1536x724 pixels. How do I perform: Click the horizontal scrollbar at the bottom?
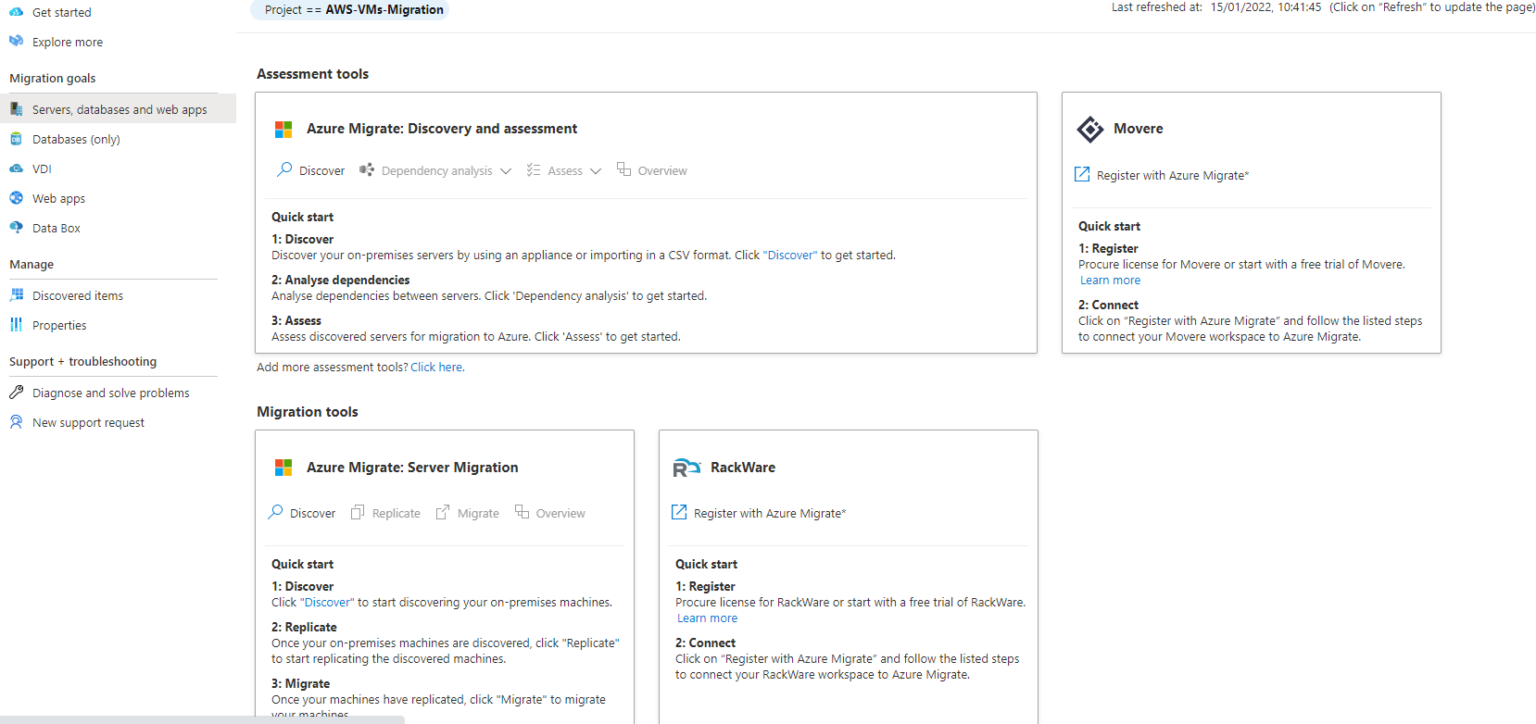tap(200, 719)
